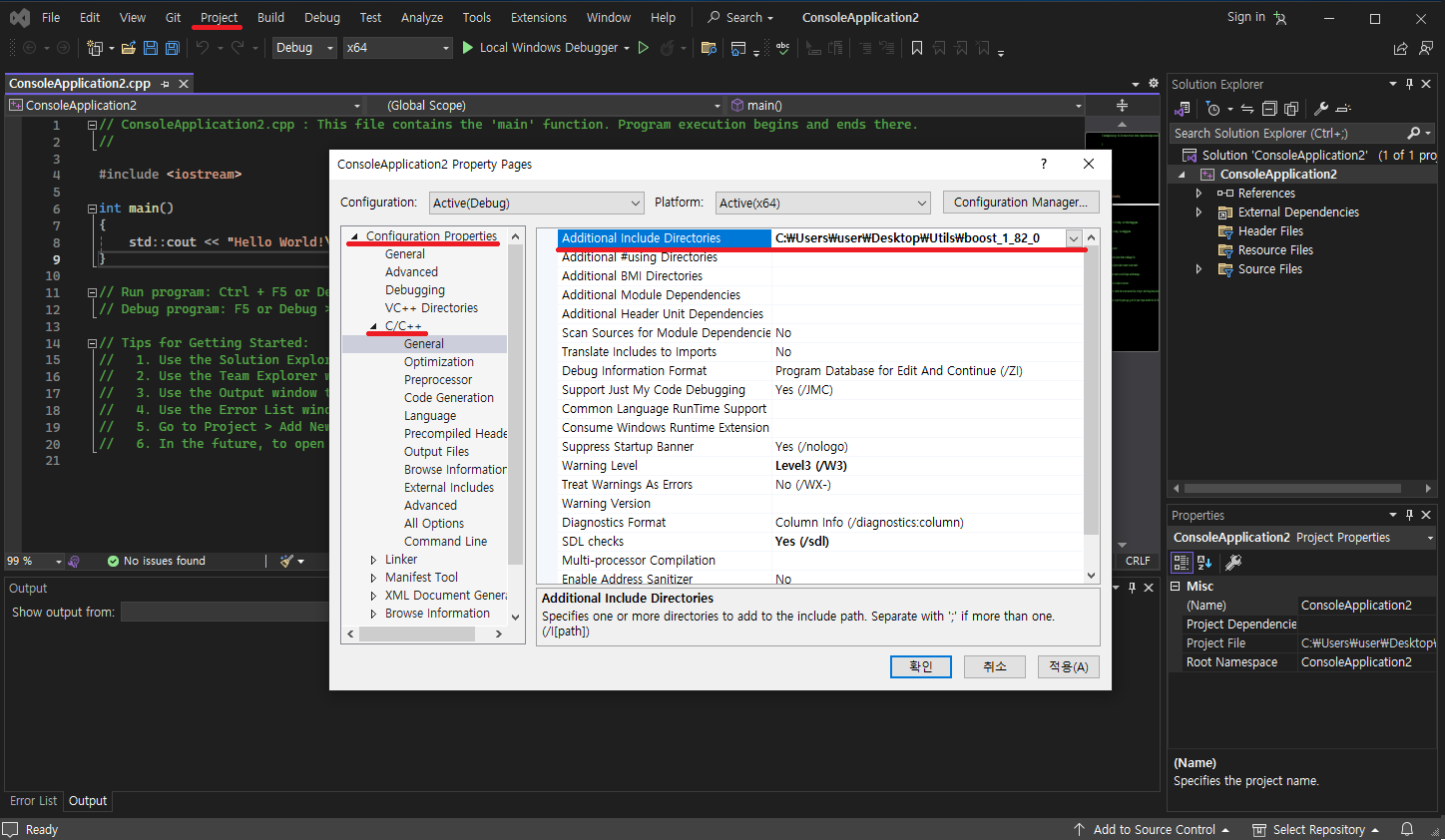Select the Warning Level property row
1445x840 pixels.
(x=820, y=466)
